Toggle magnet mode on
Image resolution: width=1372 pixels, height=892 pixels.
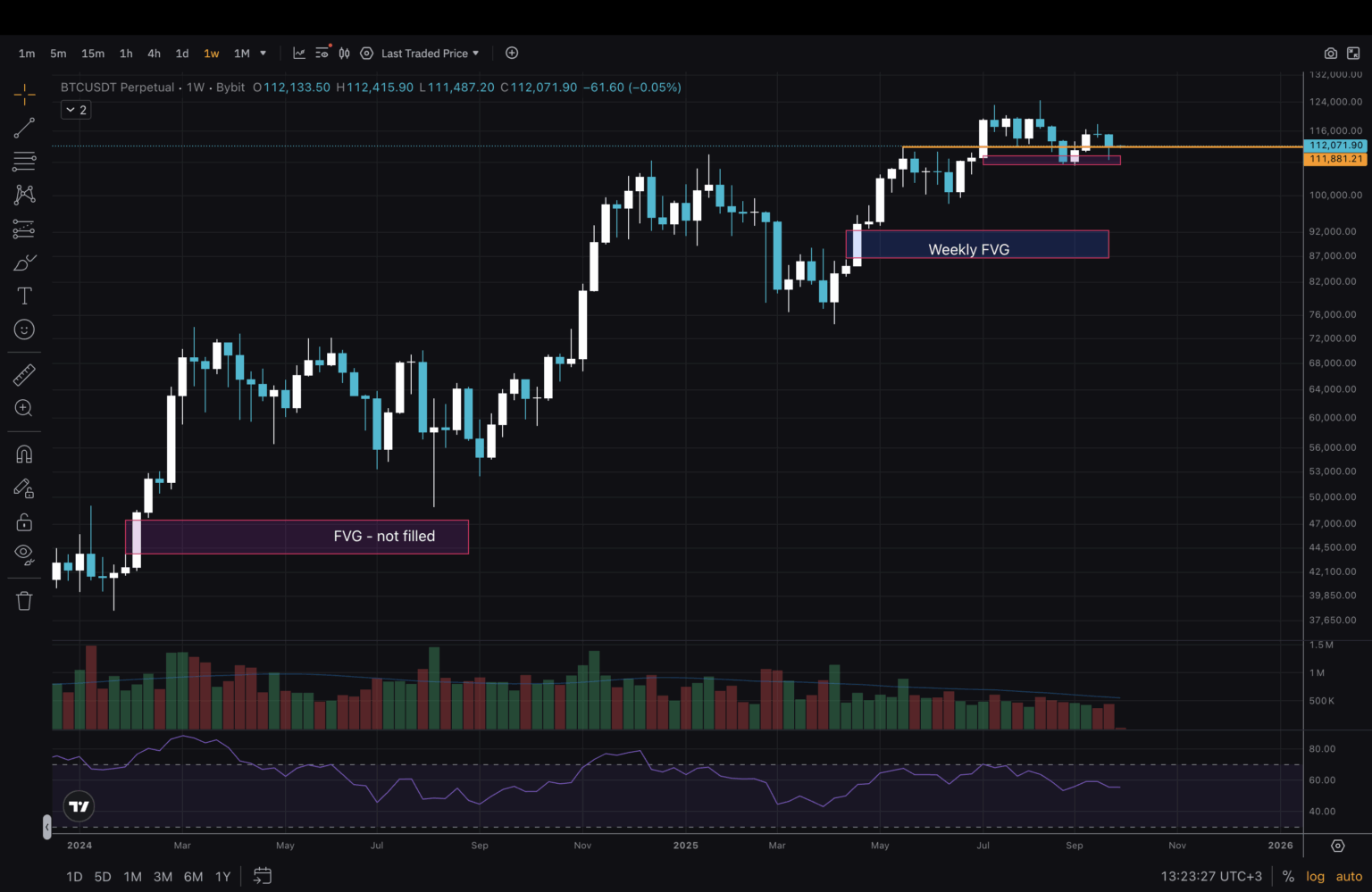[x=24, y=454]
